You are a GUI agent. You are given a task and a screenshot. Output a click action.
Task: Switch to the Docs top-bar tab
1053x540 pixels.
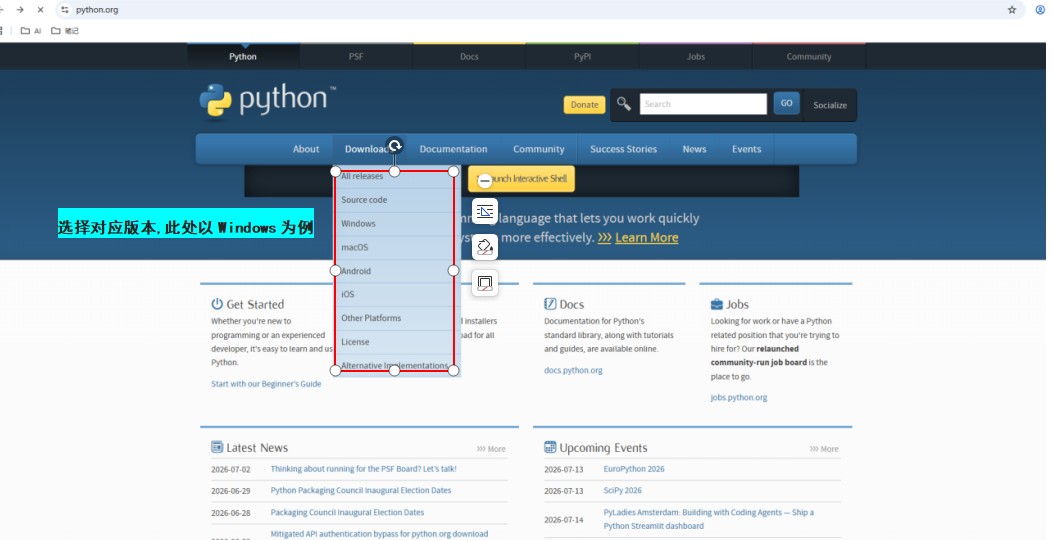coord(469,56)
